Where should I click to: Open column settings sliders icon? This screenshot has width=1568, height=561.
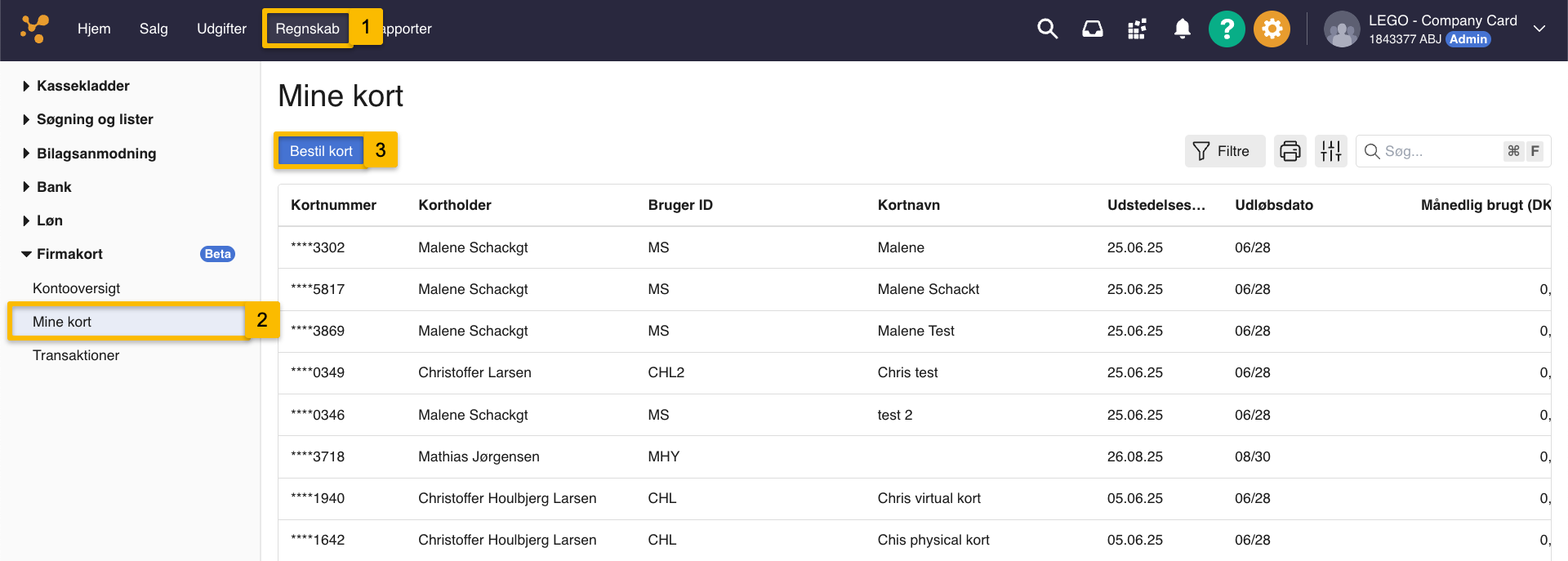[x=1330, y=151]
